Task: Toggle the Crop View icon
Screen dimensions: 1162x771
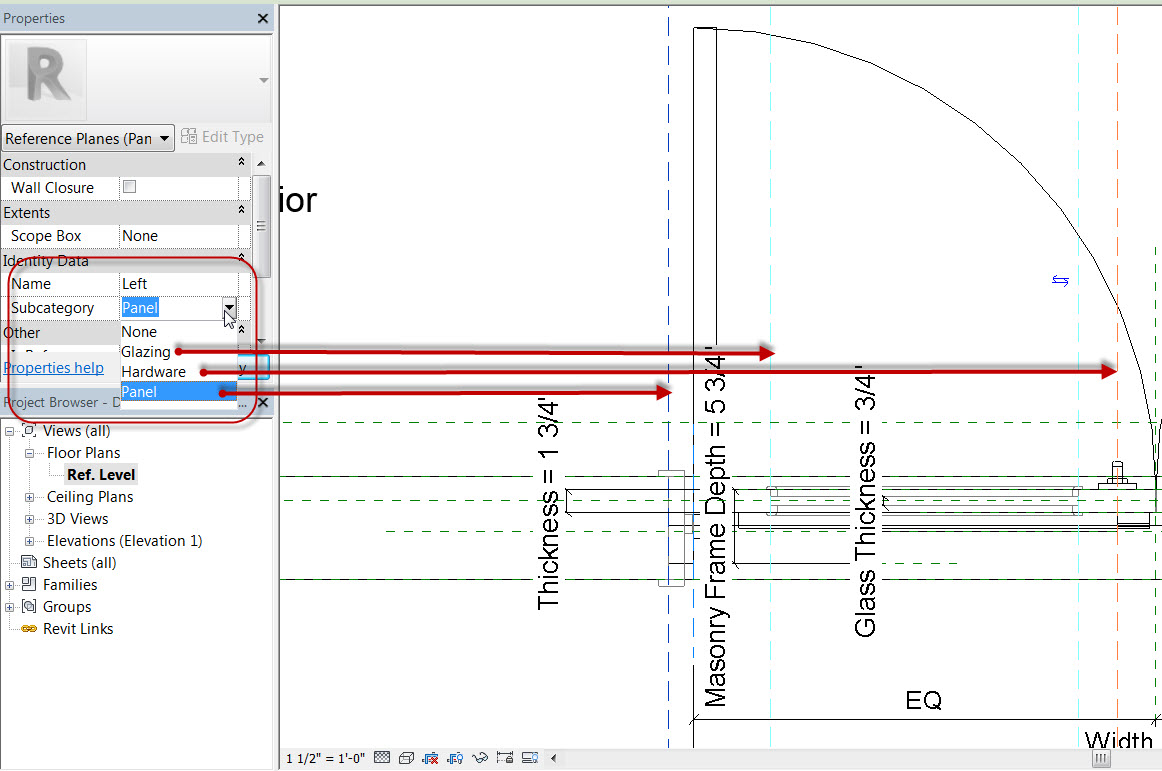Action: click(430, 757)
